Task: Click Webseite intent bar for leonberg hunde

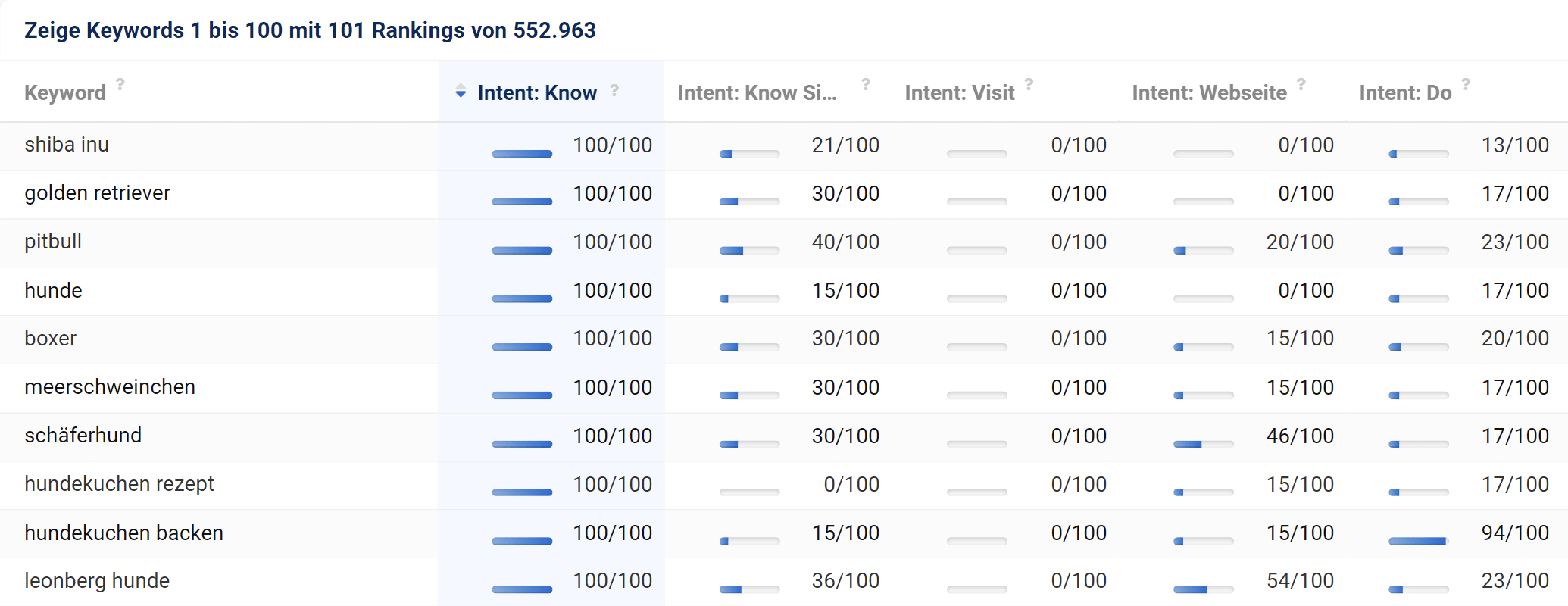Action: (1203, 589)
